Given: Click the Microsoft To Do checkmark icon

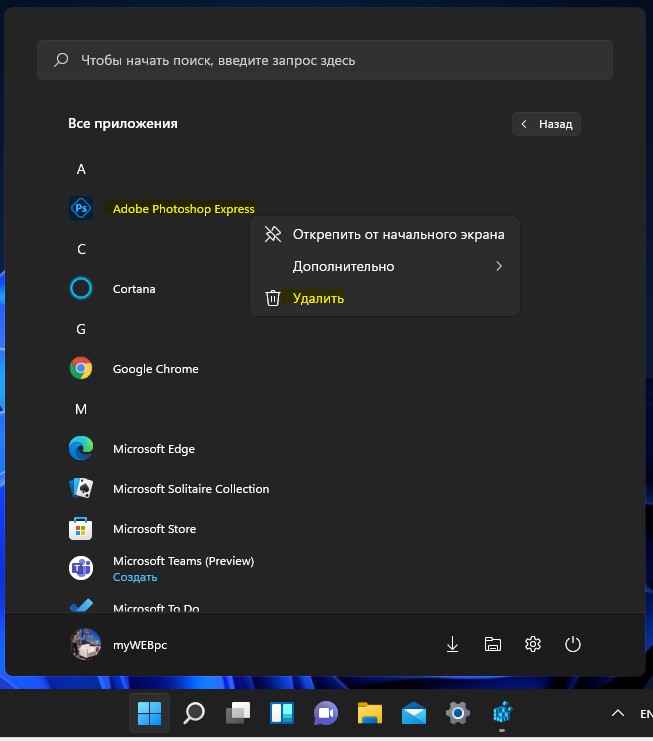Looking at the screenshot, I should pyautogui.click(x=81, y=606).
